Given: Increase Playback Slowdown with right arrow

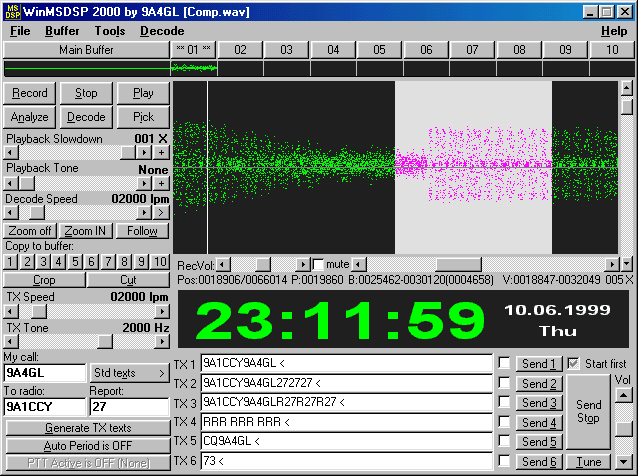Looking at the screenshot, I should (144, 153).
